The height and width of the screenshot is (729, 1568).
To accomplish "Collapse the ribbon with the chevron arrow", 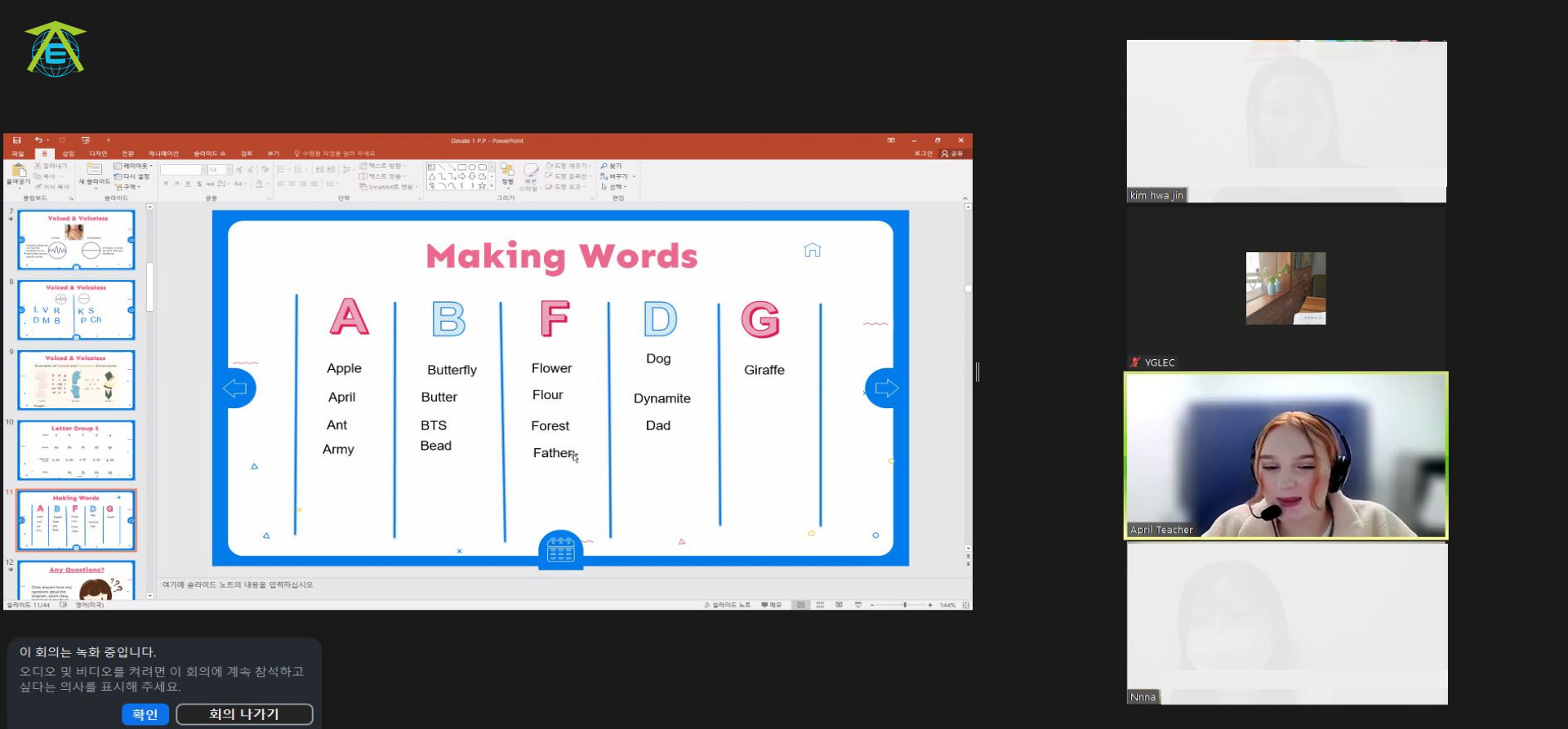I will point(964,198).
